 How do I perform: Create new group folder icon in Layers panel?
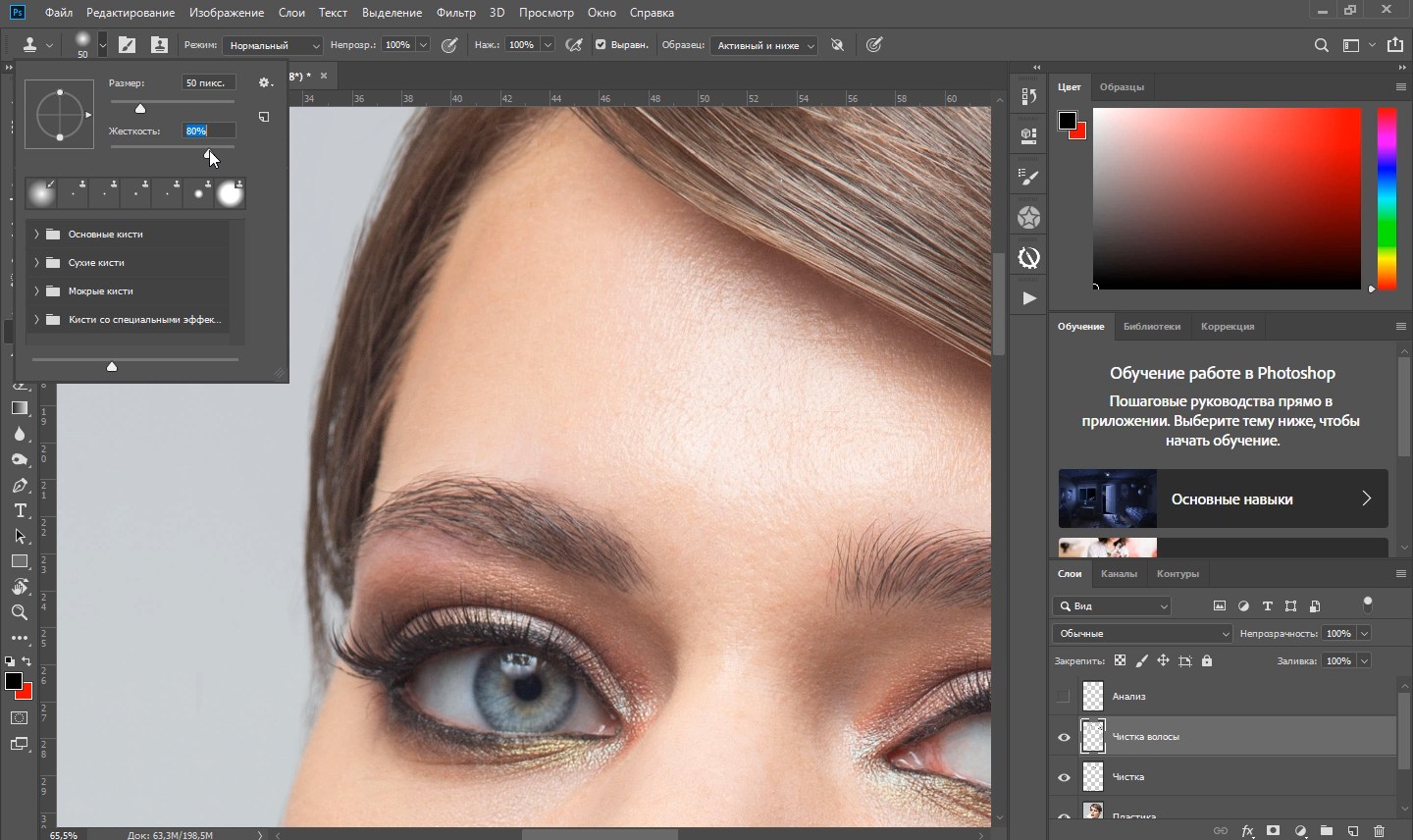(x=1327, y=831)
